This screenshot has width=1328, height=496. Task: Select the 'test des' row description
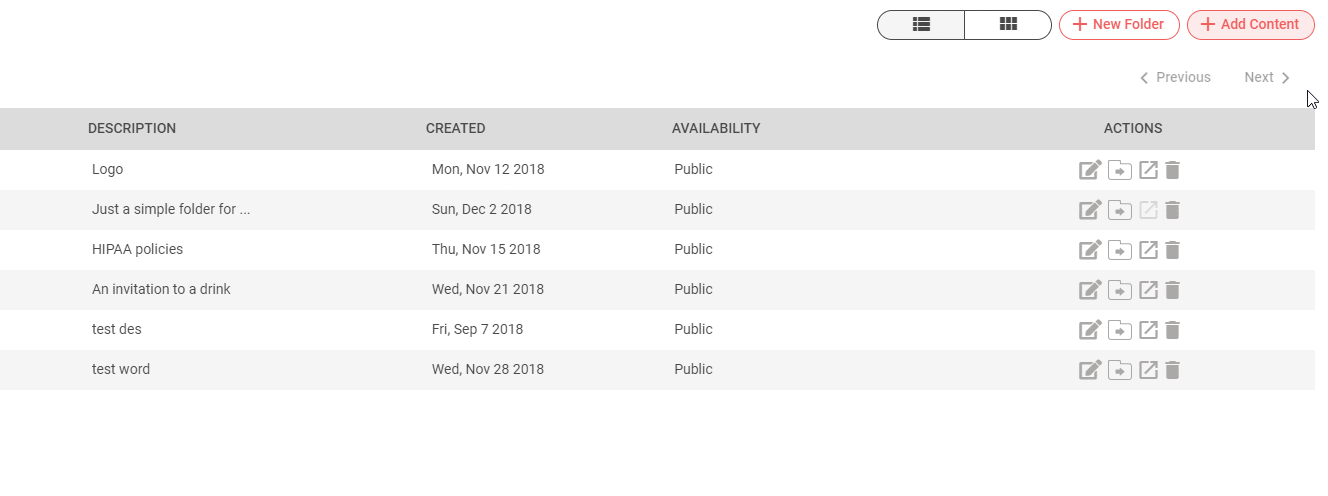point(117,329)
